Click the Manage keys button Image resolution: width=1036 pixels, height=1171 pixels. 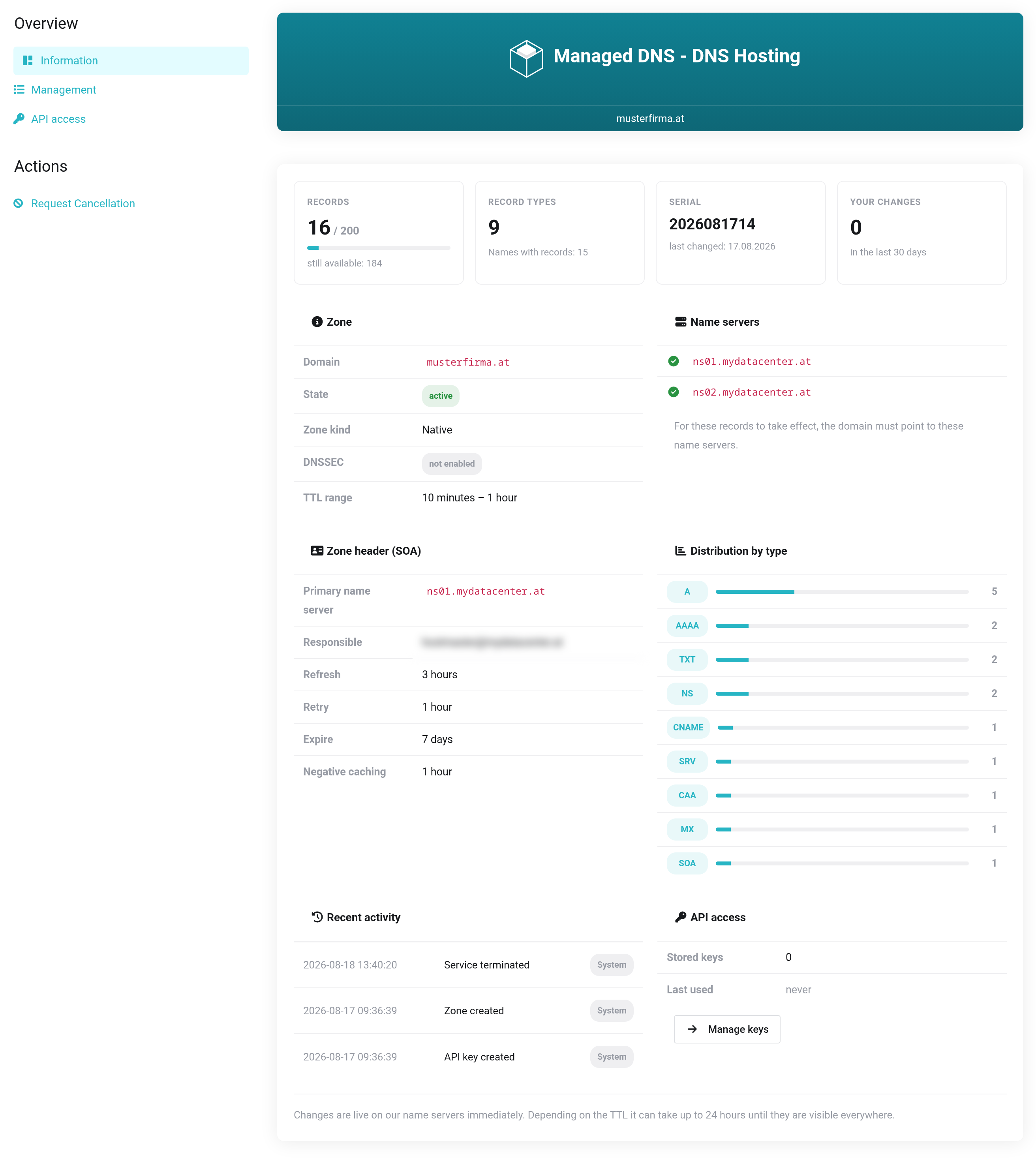(726, 1030)
